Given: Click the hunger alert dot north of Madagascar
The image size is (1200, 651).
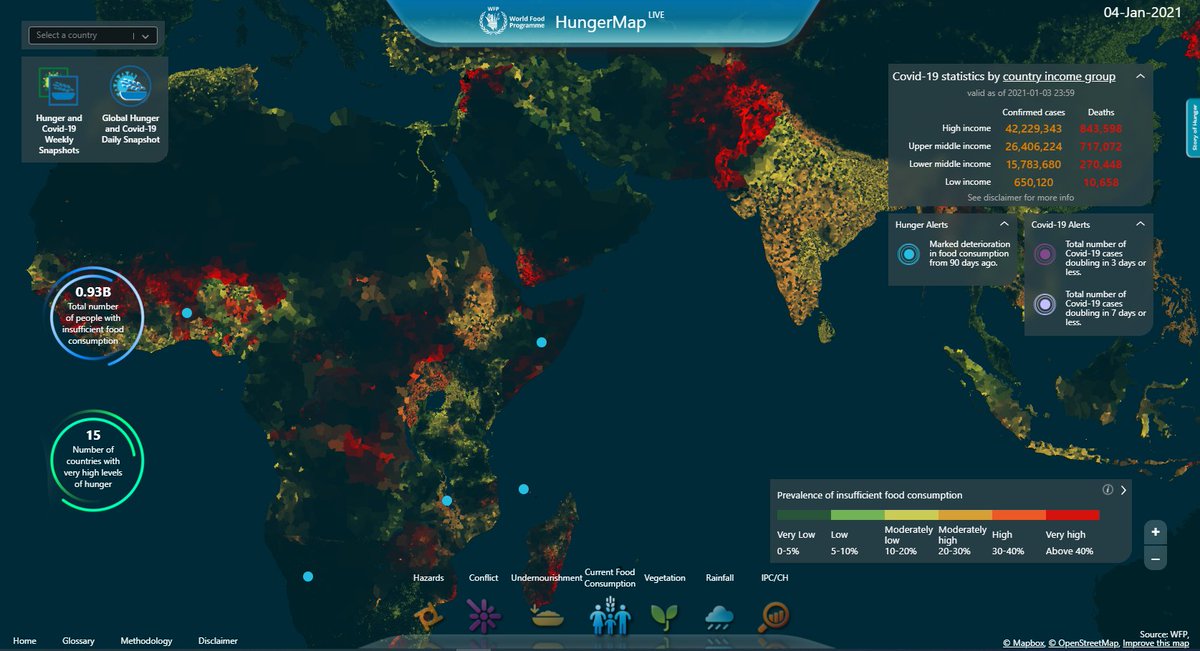Looking at the screenshot, I should (523, 489).
